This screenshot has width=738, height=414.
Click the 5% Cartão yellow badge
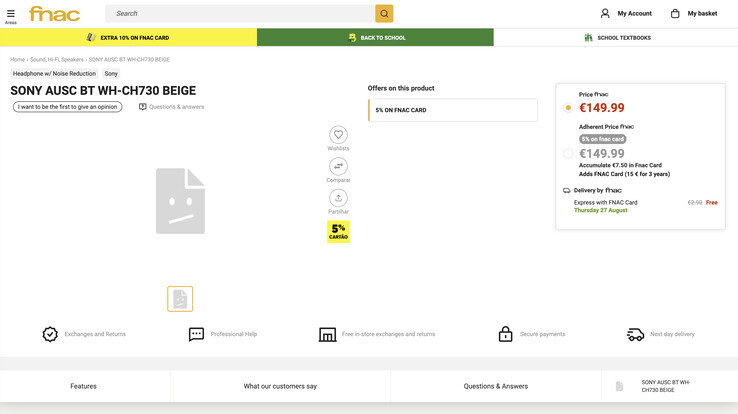[338, 231]
